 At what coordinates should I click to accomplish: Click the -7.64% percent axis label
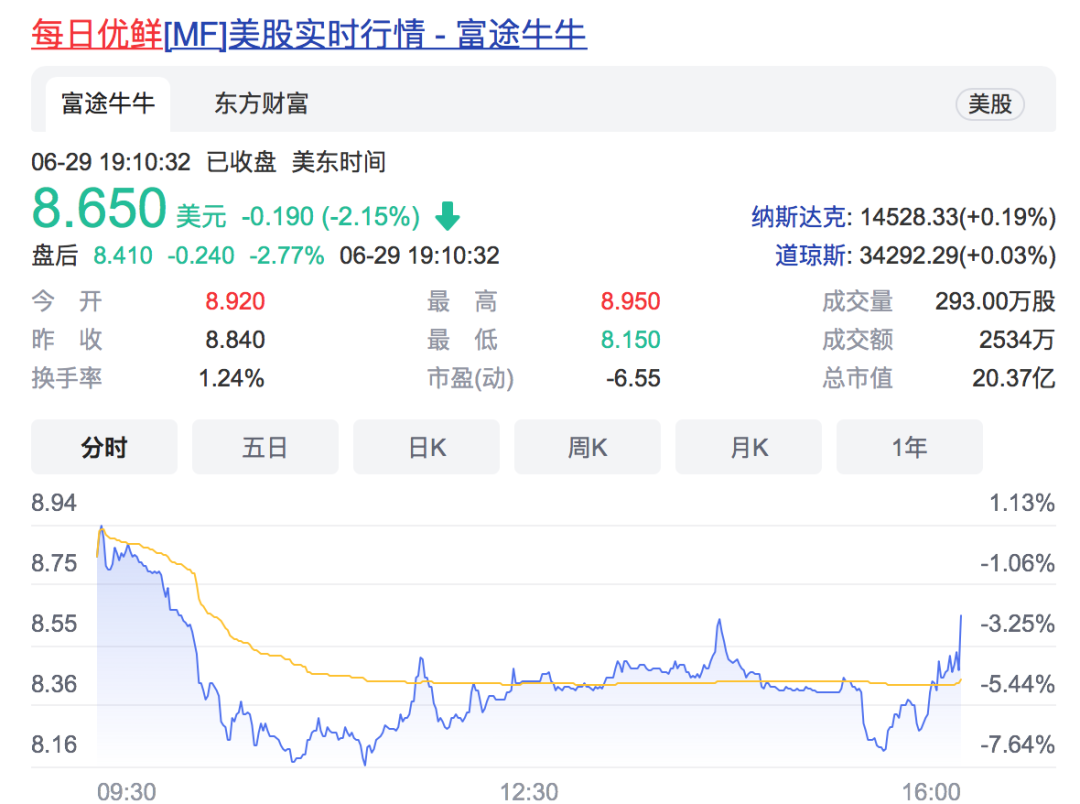[1017, 744]
